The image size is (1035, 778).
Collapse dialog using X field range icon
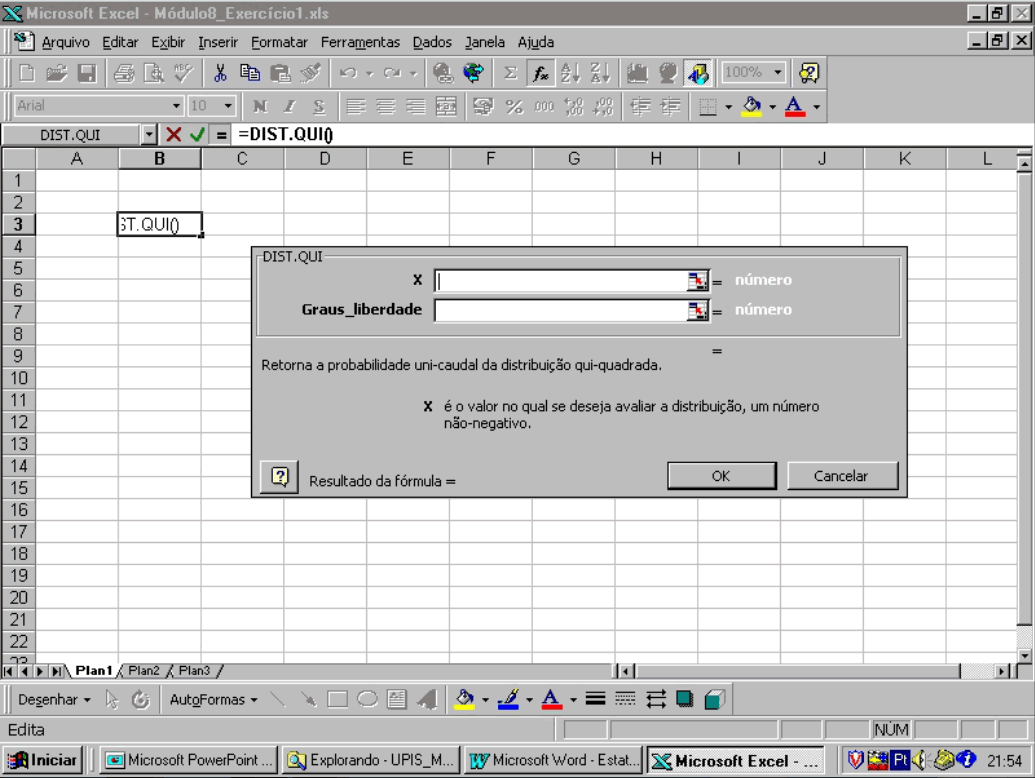pyautogui.click(x=696, y=281)
